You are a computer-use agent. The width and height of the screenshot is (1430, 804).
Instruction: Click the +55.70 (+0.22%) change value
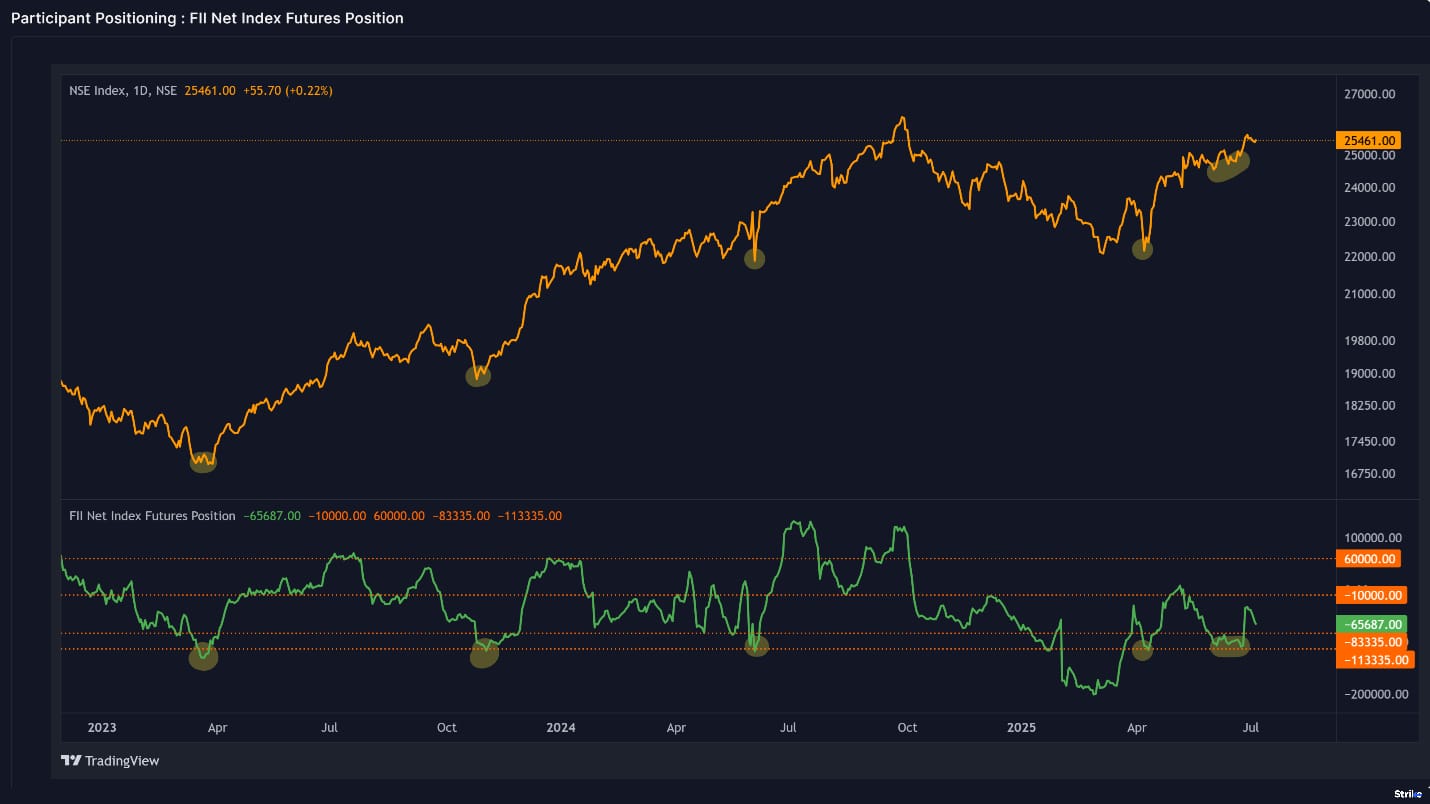[287, 89]
